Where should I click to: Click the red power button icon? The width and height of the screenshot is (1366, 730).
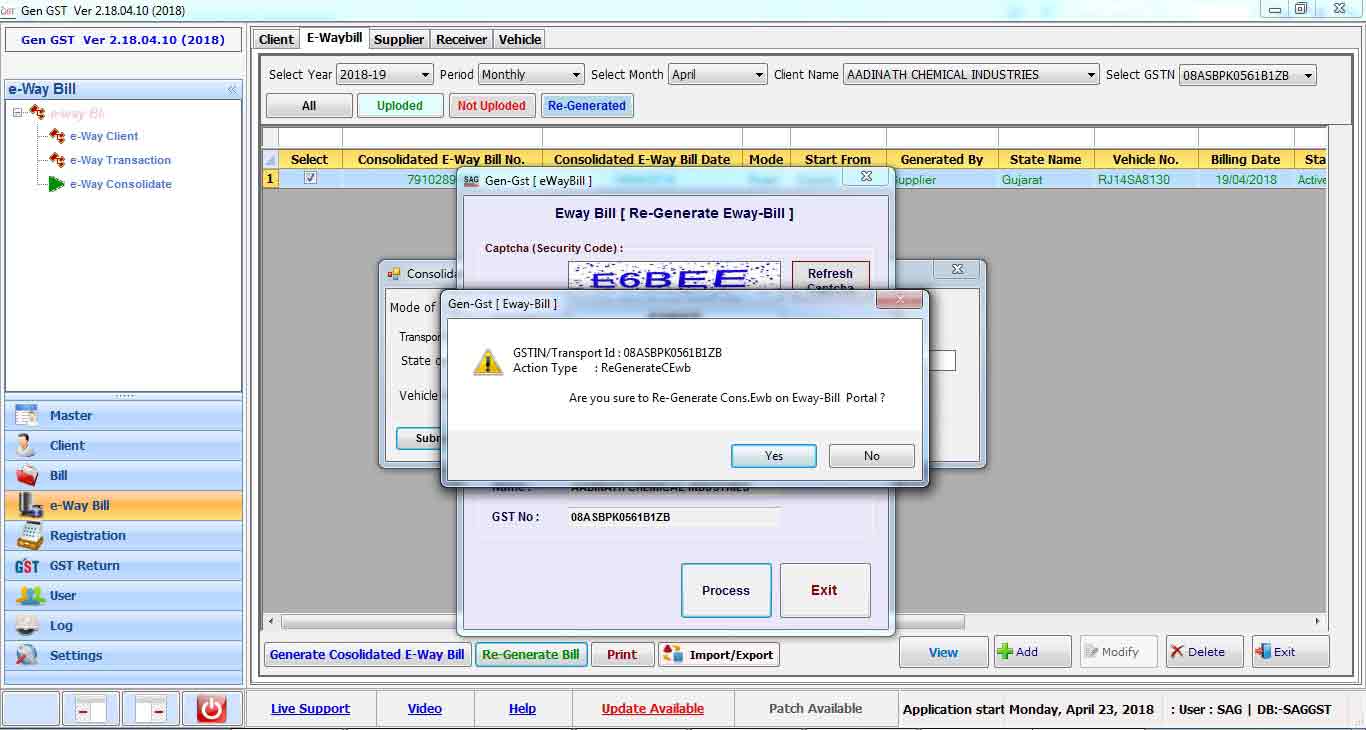[211, 709]
